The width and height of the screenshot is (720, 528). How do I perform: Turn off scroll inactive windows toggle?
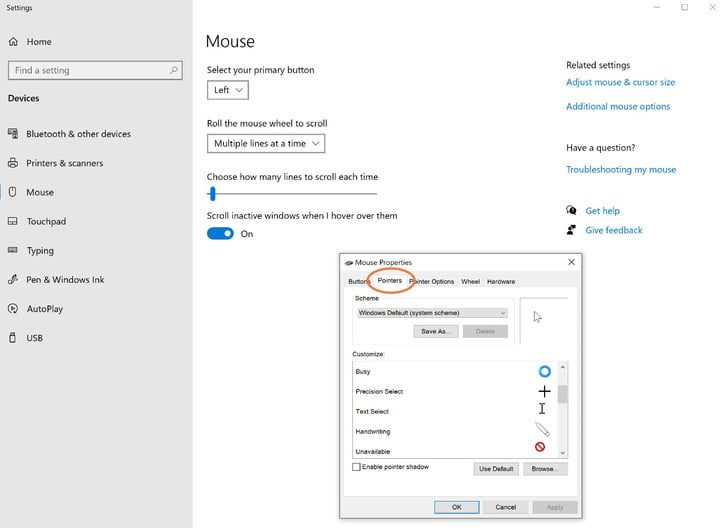pos(220,234)
